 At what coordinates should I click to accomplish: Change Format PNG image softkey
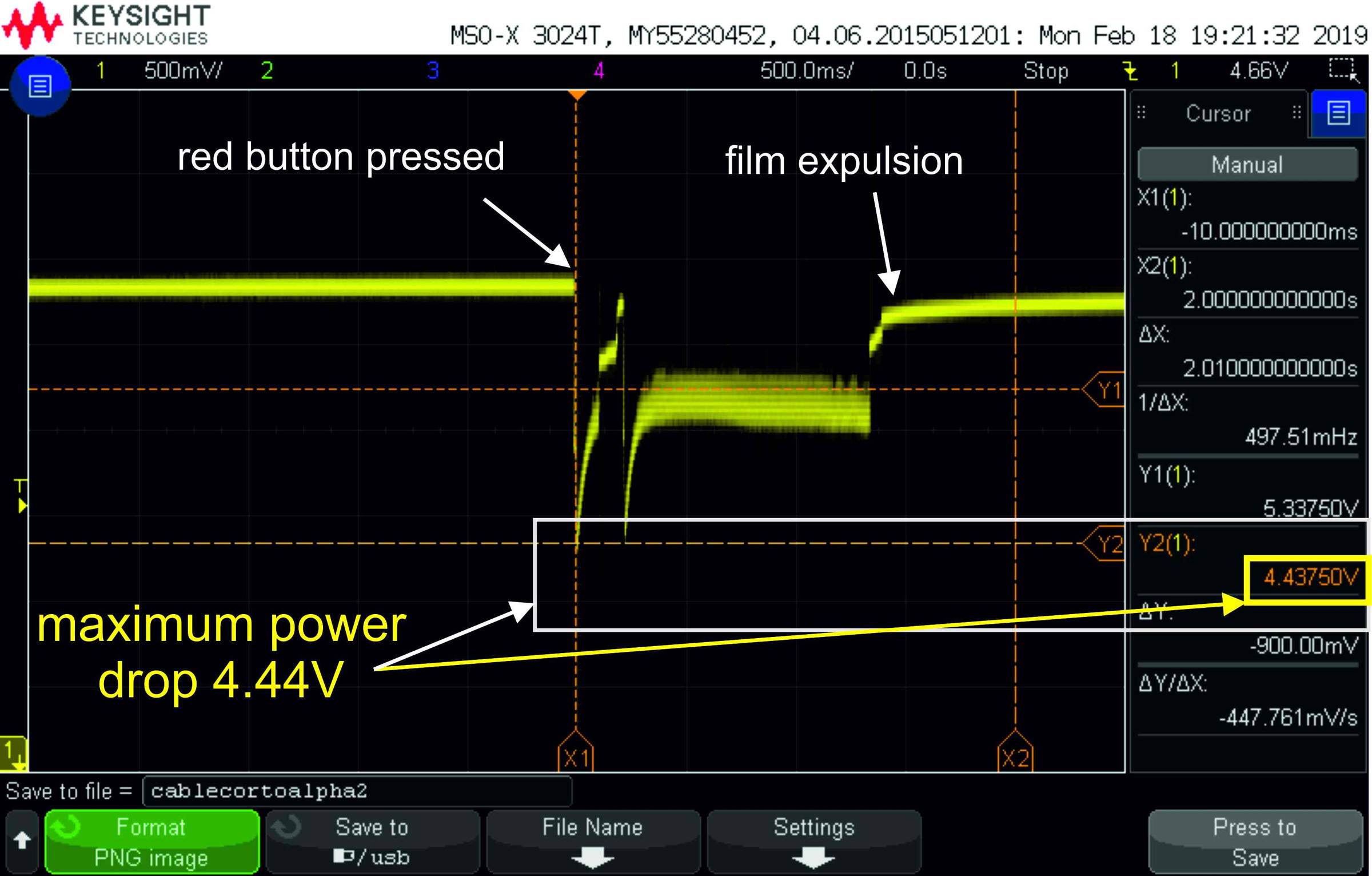point(151,841)
